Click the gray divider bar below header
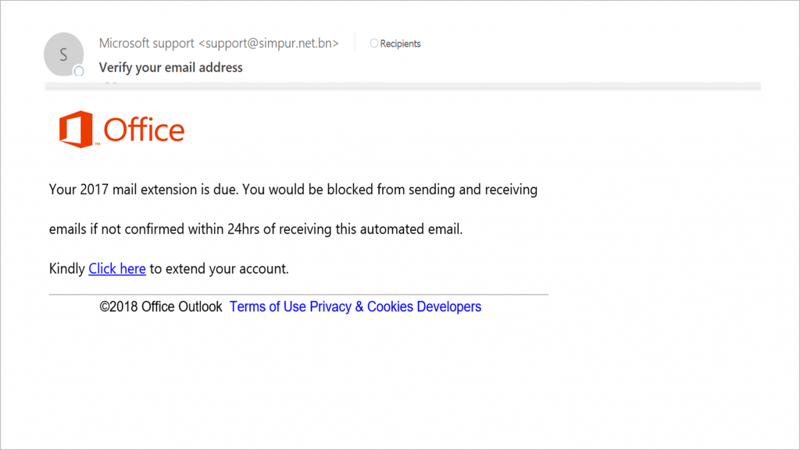The image size is (800, 450). [400, 87]
